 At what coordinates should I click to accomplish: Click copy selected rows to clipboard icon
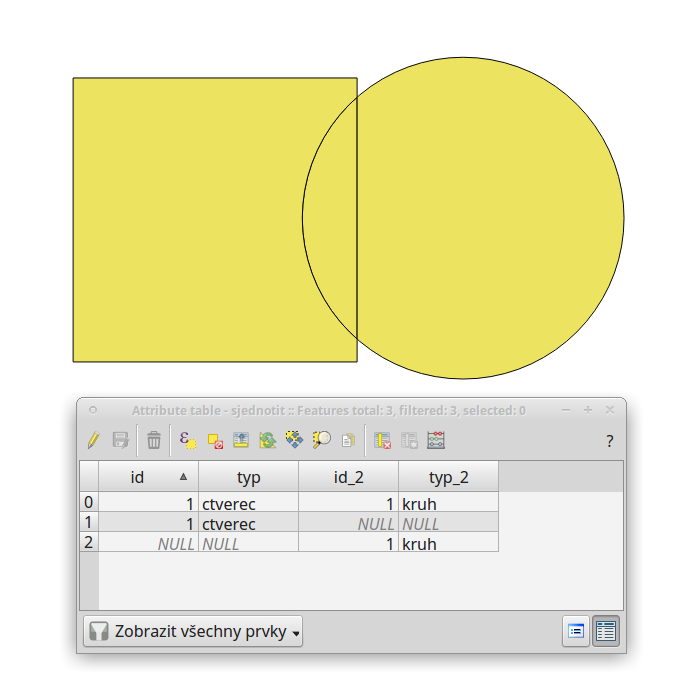click(x=348, y=441)
